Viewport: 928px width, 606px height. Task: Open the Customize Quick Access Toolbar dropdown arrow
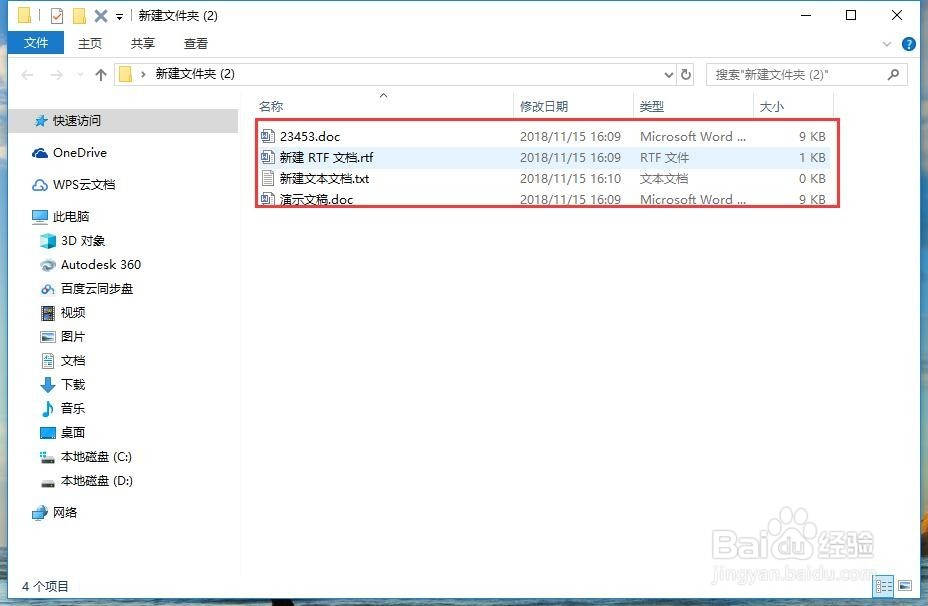tap(119, 17)
